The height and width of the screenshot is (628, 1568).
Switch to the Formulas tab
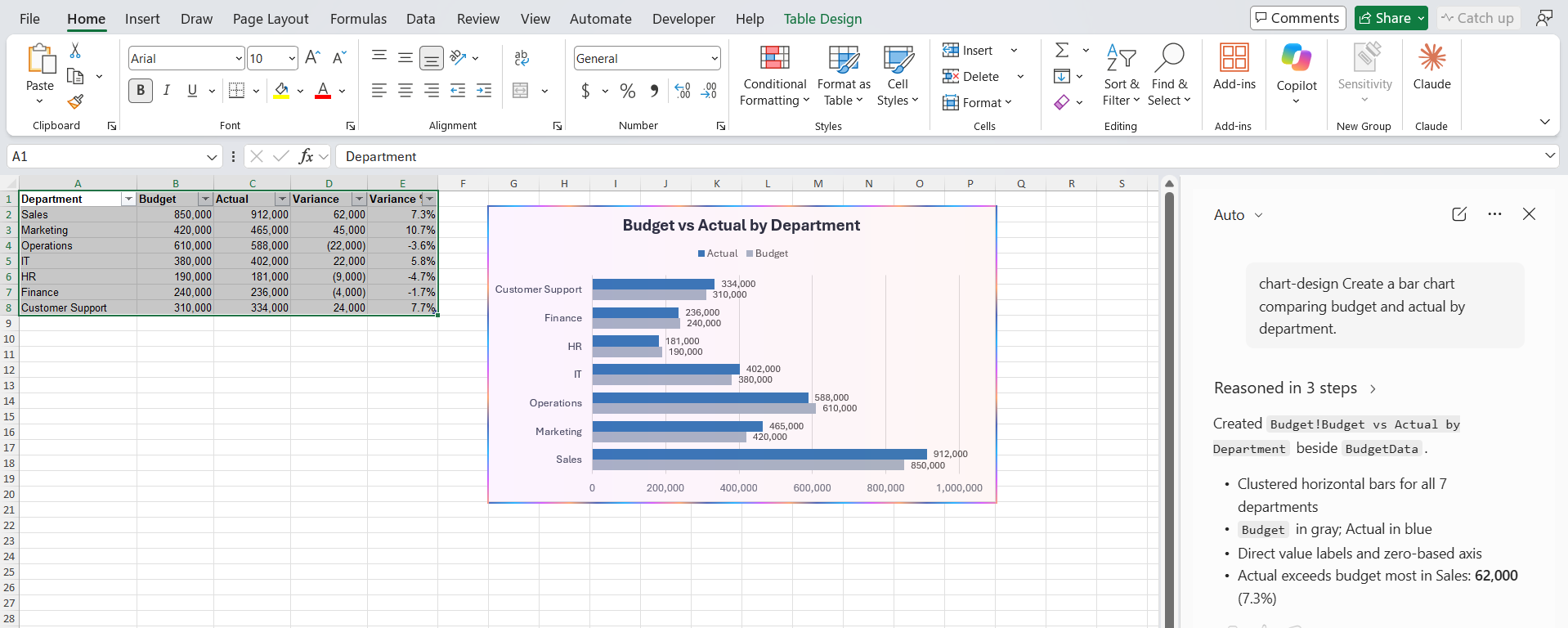358,18
